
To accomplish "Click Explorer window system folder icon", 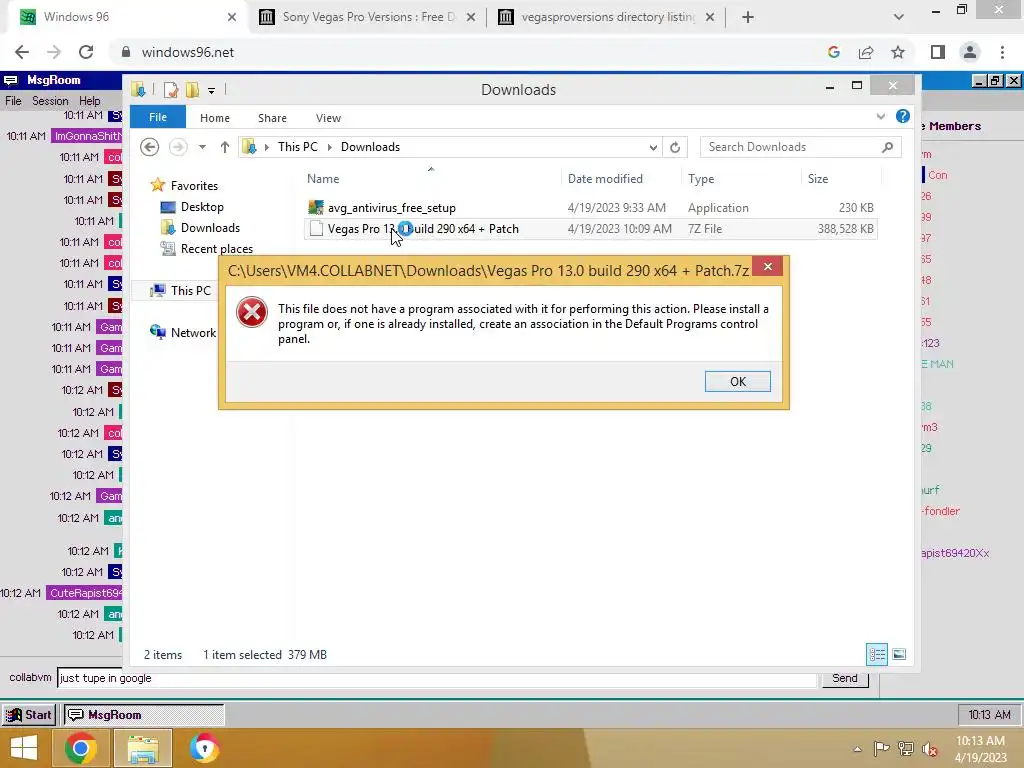I will tap(138, 89).
